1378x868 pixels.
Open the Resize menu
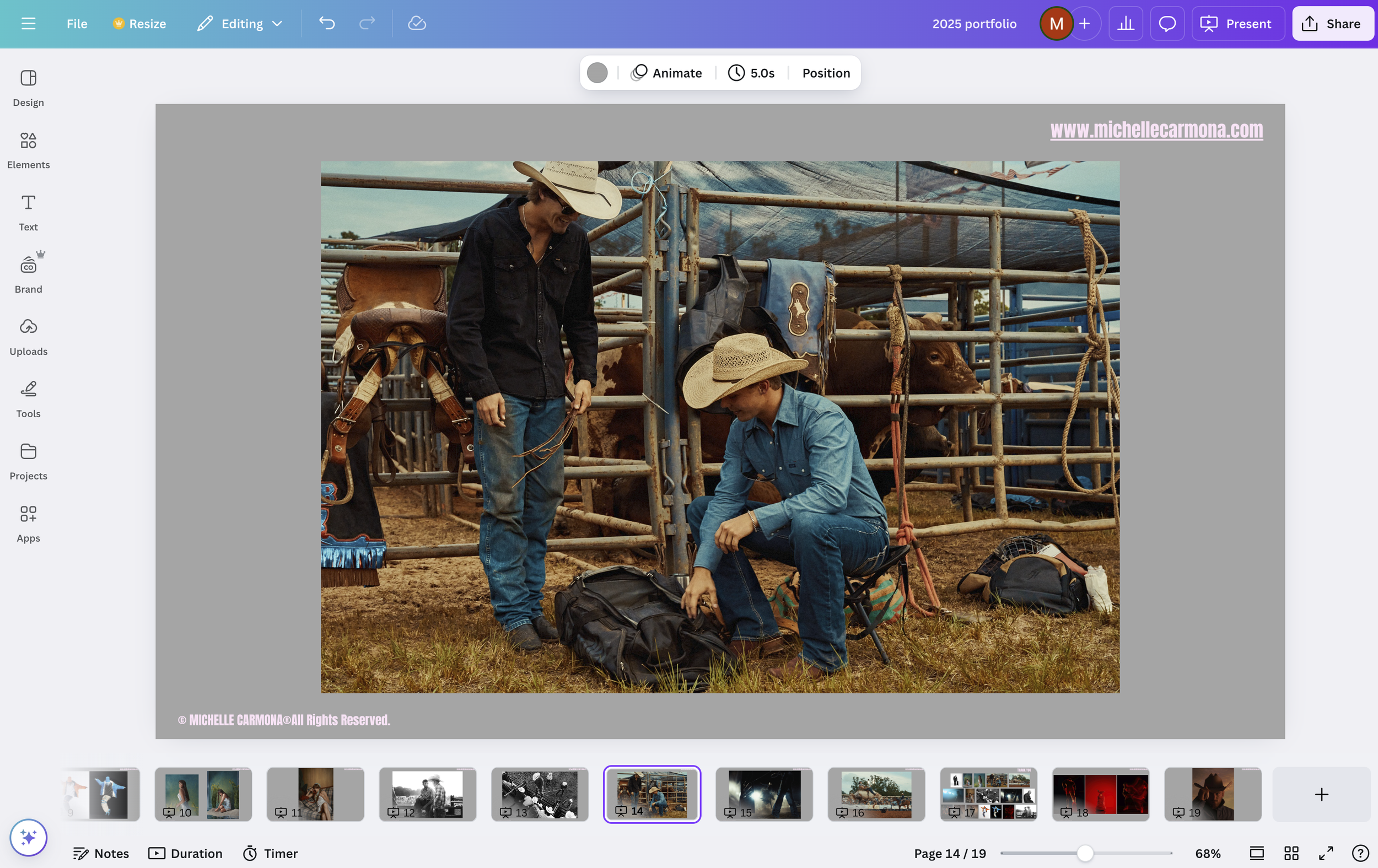[x=139, y=24]
